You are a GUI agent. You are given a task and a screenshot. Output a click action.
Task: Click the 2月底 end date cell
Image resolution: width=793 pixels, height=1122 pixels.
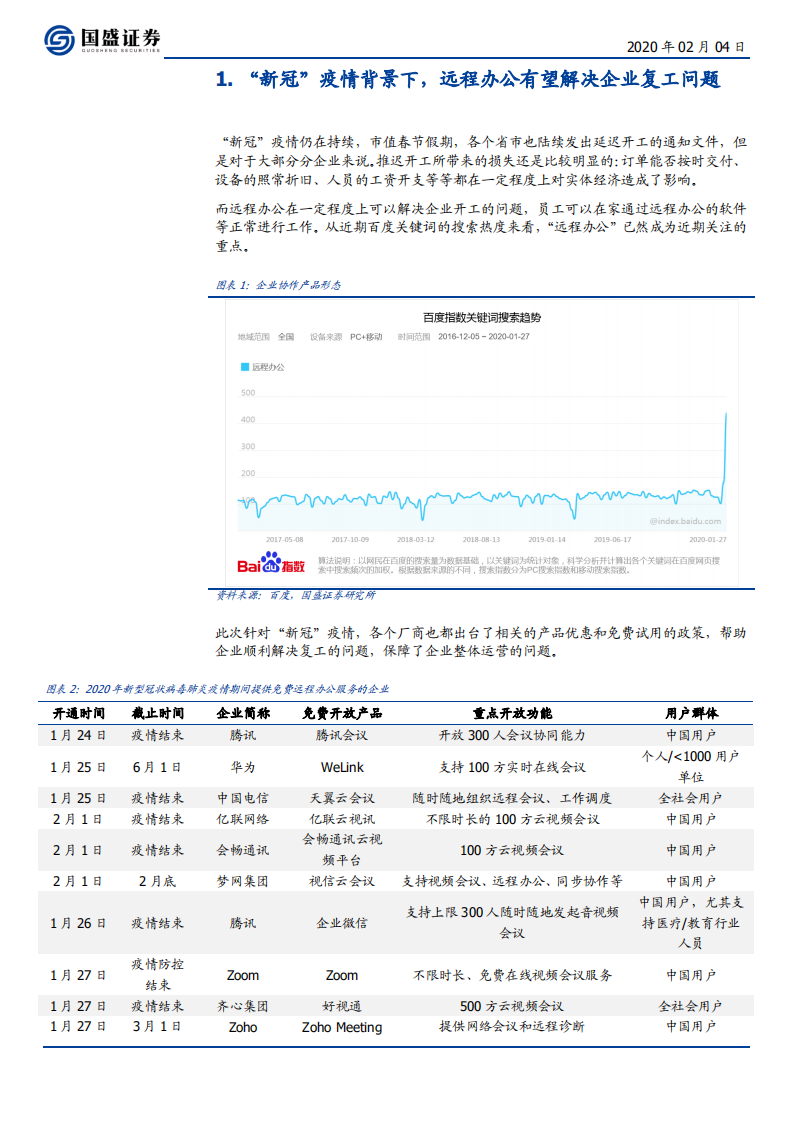(x=157, y=882)
